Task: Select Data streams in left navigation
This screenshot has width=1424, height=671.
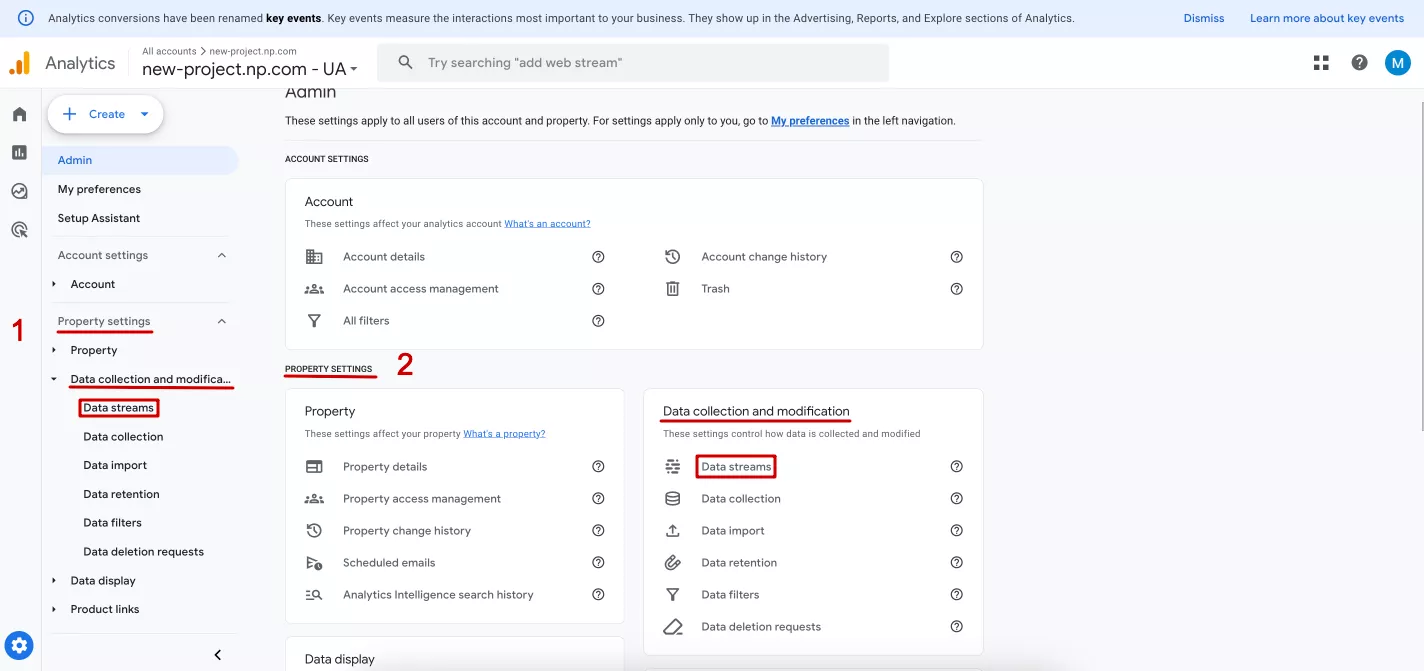Action: click(x=119, y=408)
